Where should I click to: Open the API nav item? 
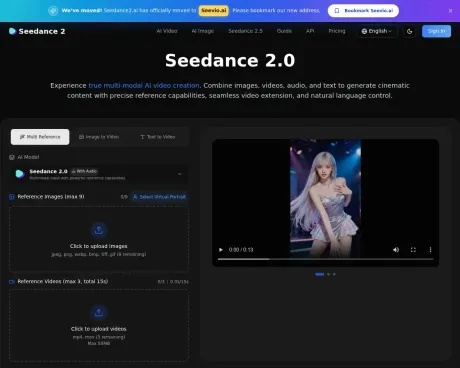pos(310,31)
